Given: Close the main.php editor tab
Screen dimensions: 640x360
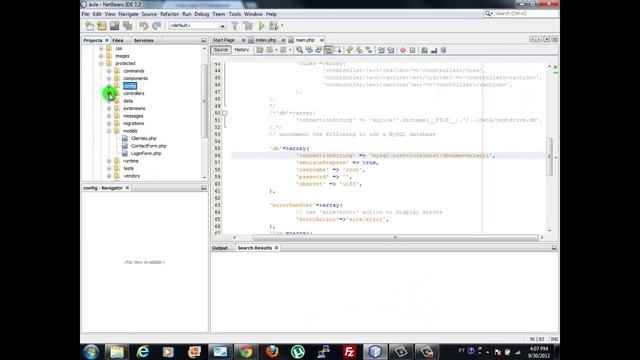Looking at the screenshot, I should (322, 40).
